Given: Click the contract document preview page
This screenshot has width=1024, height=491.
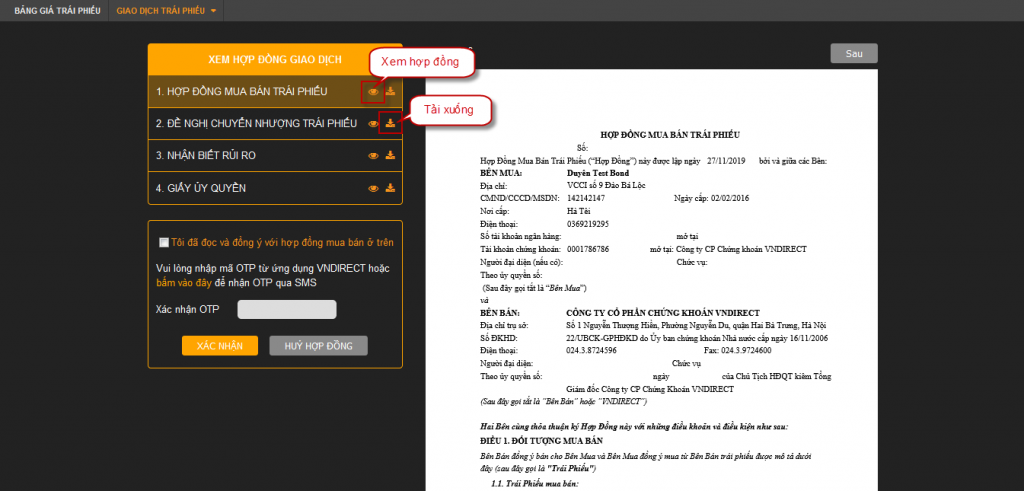Looking at the screenshot, I should click(652, 300).
